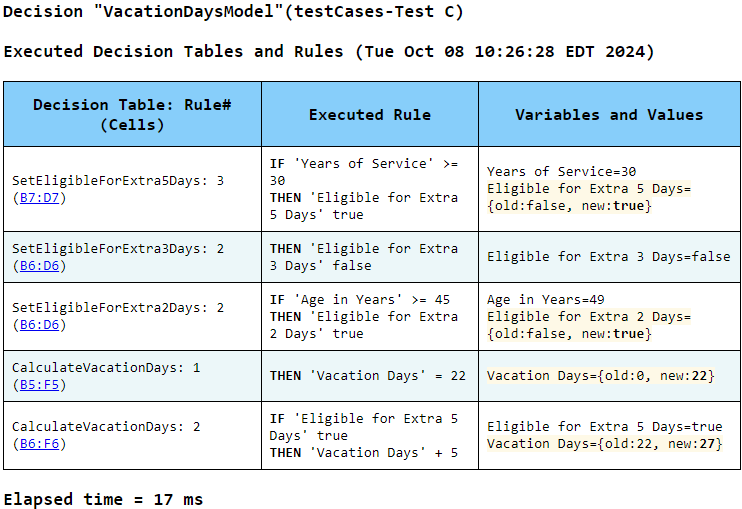The width and height of the screenshot is (742, 509).
Task: Select the 'Age in Years' >= 45 rule cell
Action: 367,316
